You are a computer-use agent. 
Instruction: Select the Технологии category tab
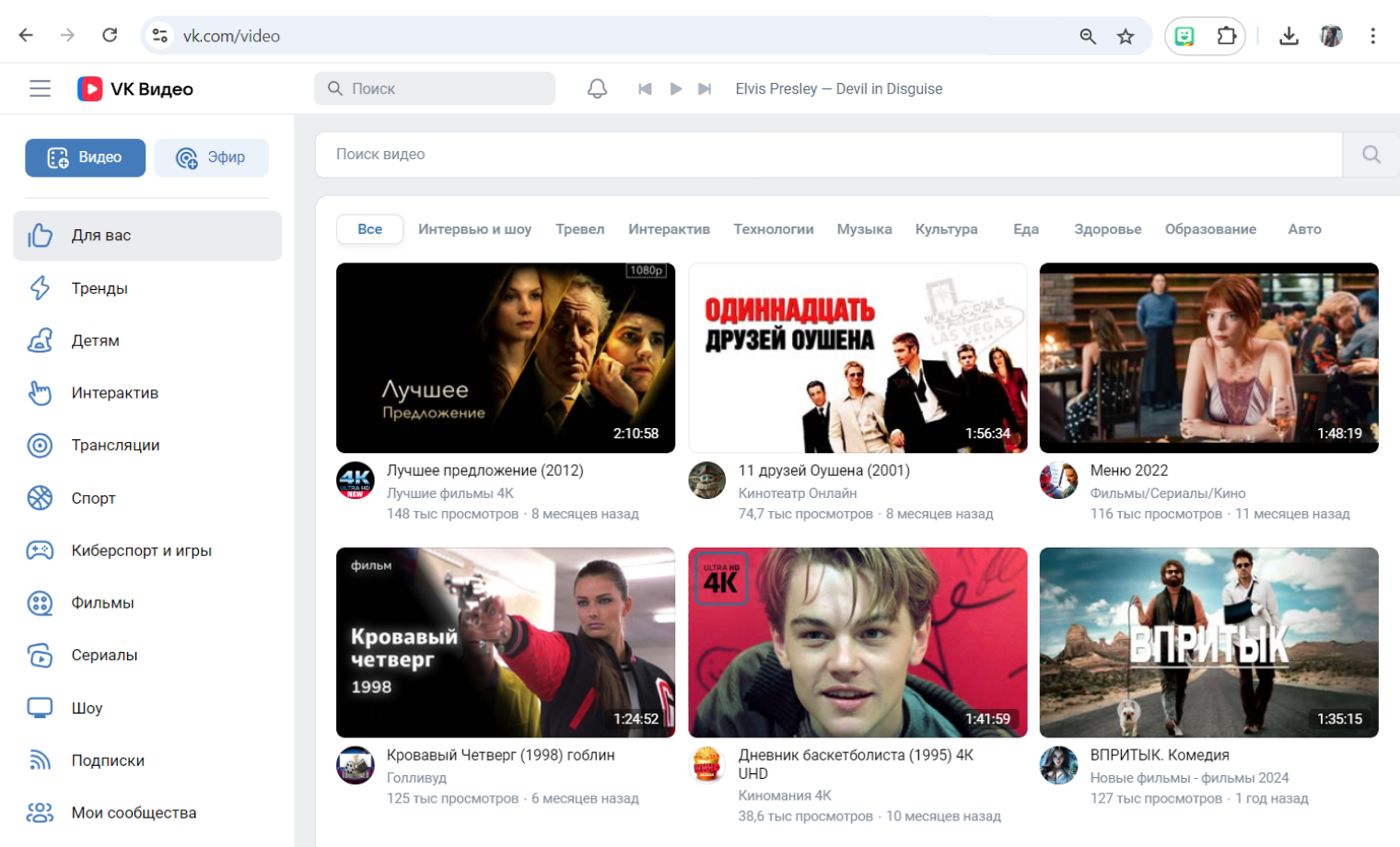click(x=773, y=229)
